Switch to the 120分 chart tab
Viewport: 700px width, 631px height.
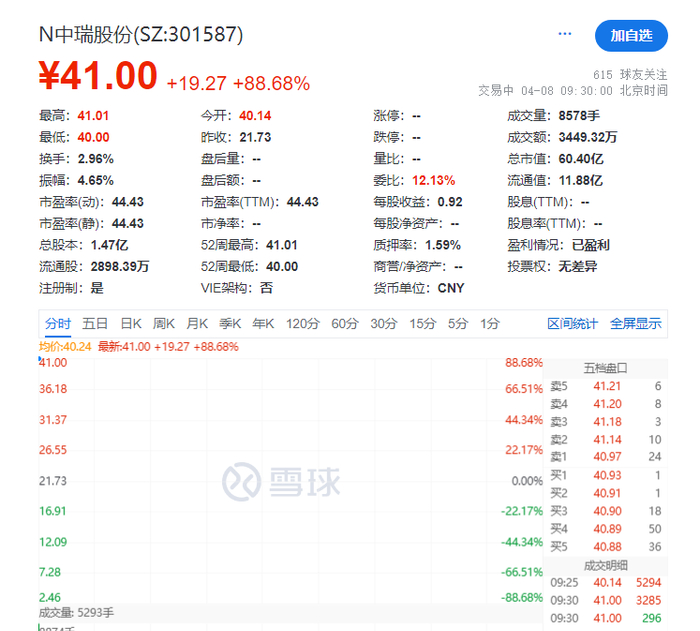point(303,323)
